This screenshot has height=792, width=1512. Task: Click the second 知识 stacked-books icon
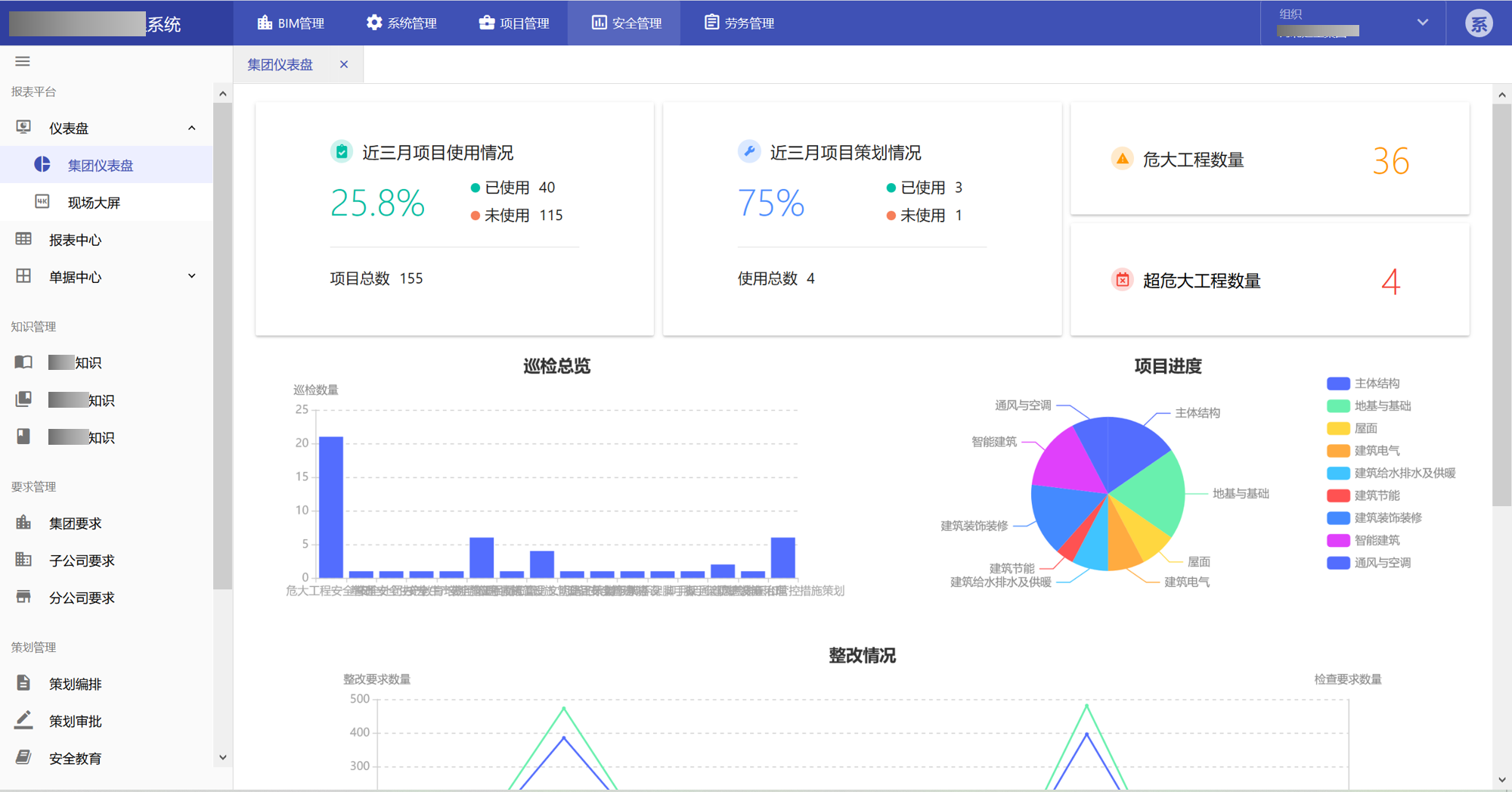tap(23, 399)
